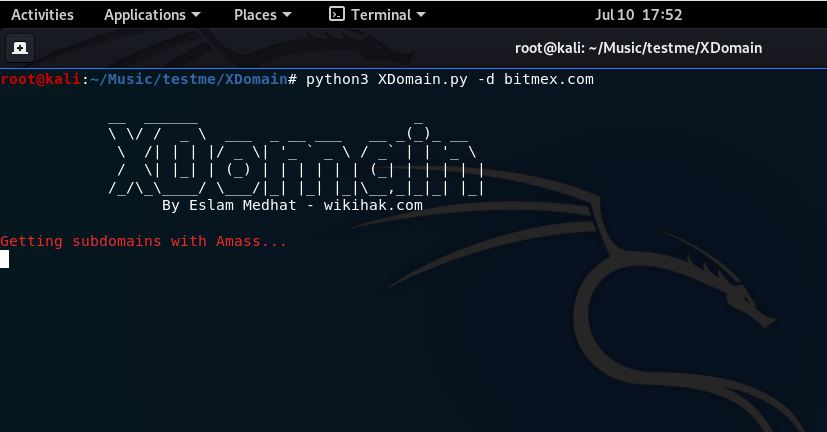827x432 pixels.
Task: Click the window title root@kali: ~/Music/testme/XDomain
Action: [x=638, y=48]
